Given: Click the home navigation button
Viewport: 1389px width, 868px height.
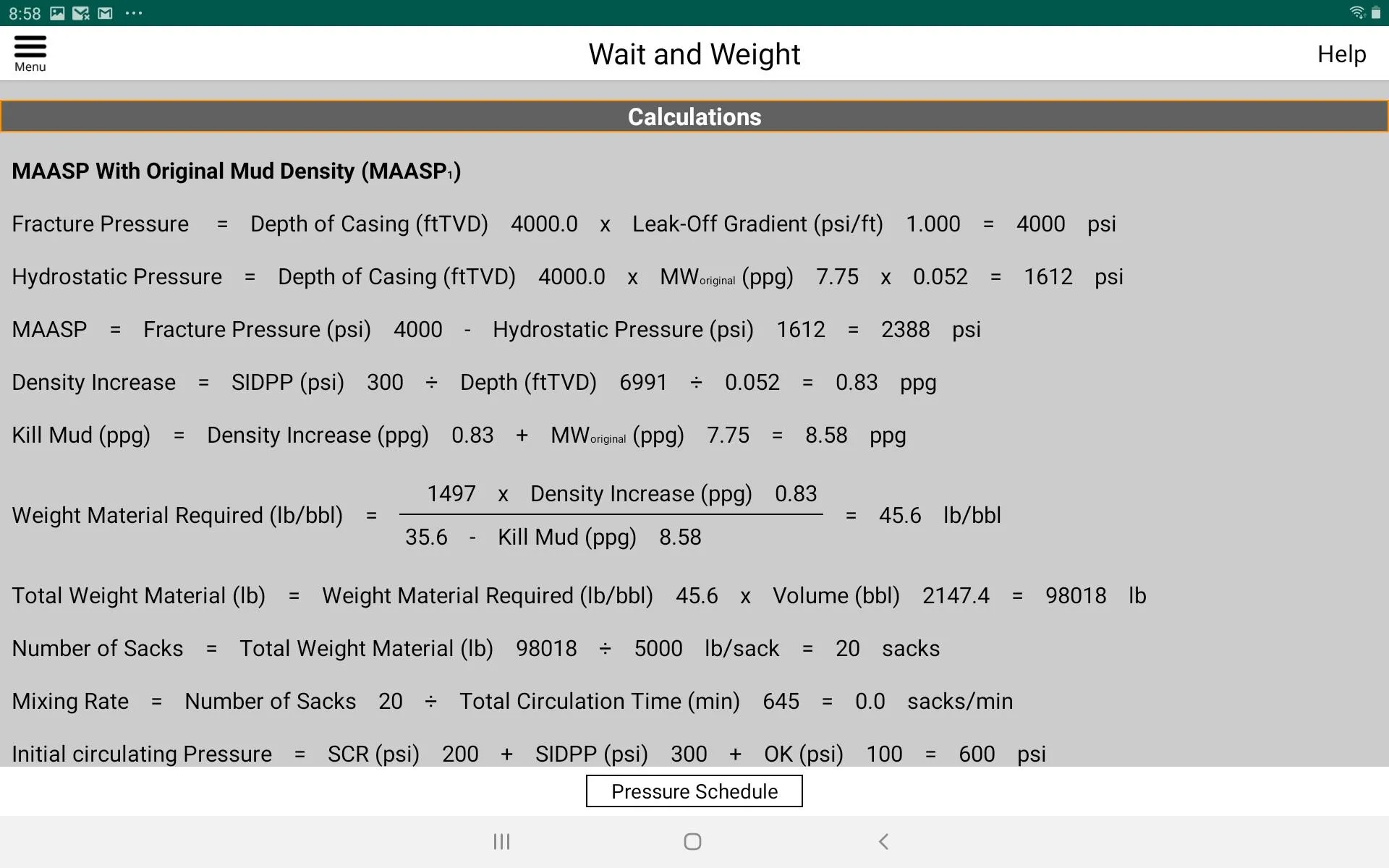Looking at the screenshot, I should point(694,843).
